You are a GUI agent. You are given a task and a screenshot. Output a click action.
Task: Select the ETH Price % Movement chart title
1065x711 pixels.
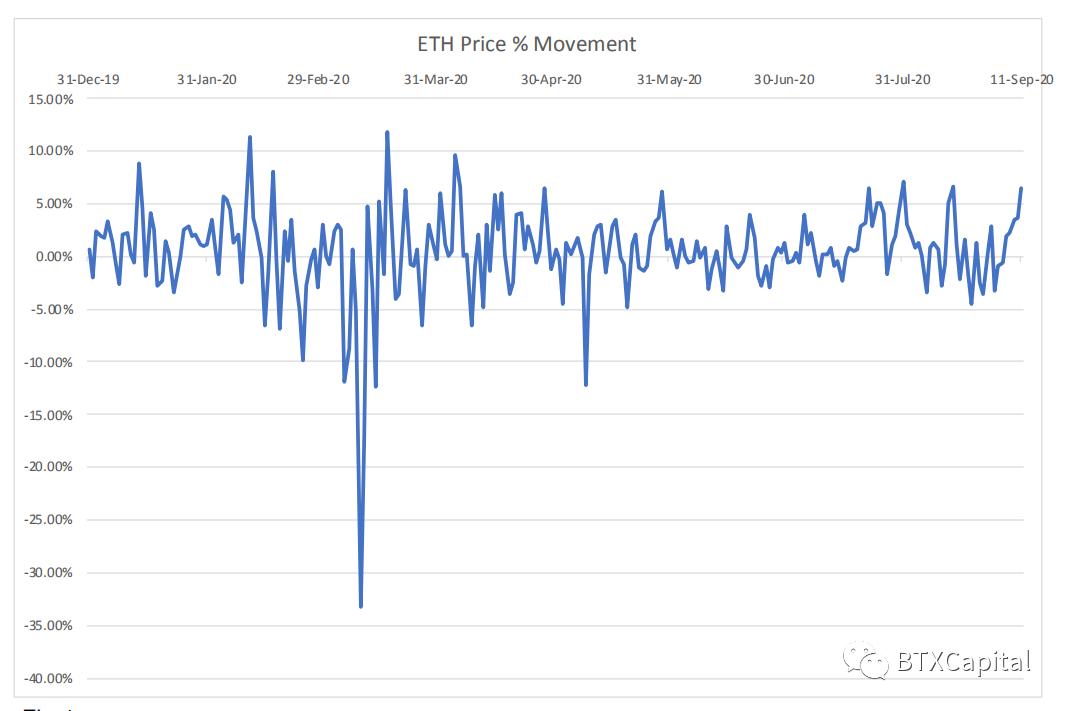click(526, 44)
